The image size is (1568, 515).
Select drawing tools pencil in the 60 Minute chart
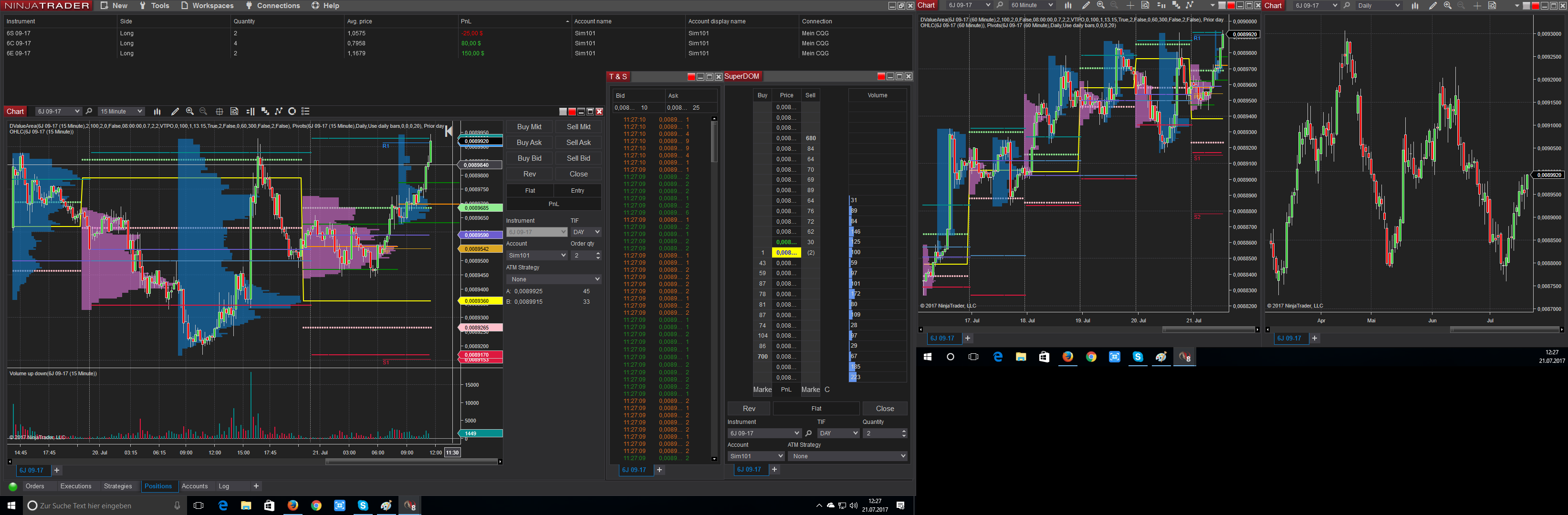pos(1085,5)
